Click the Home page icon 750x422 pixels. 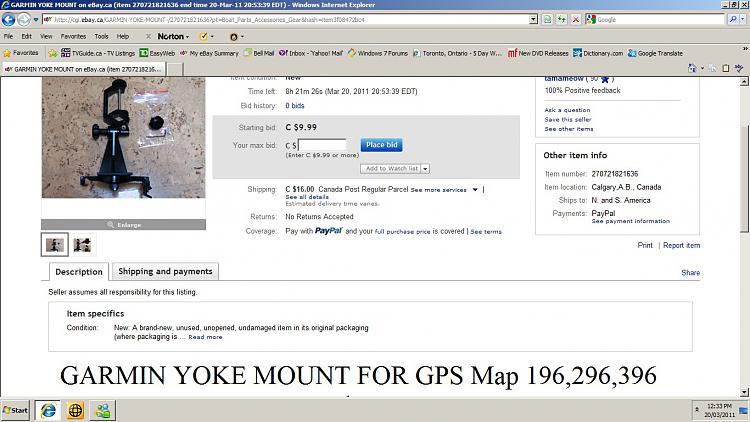pos(692,68)
